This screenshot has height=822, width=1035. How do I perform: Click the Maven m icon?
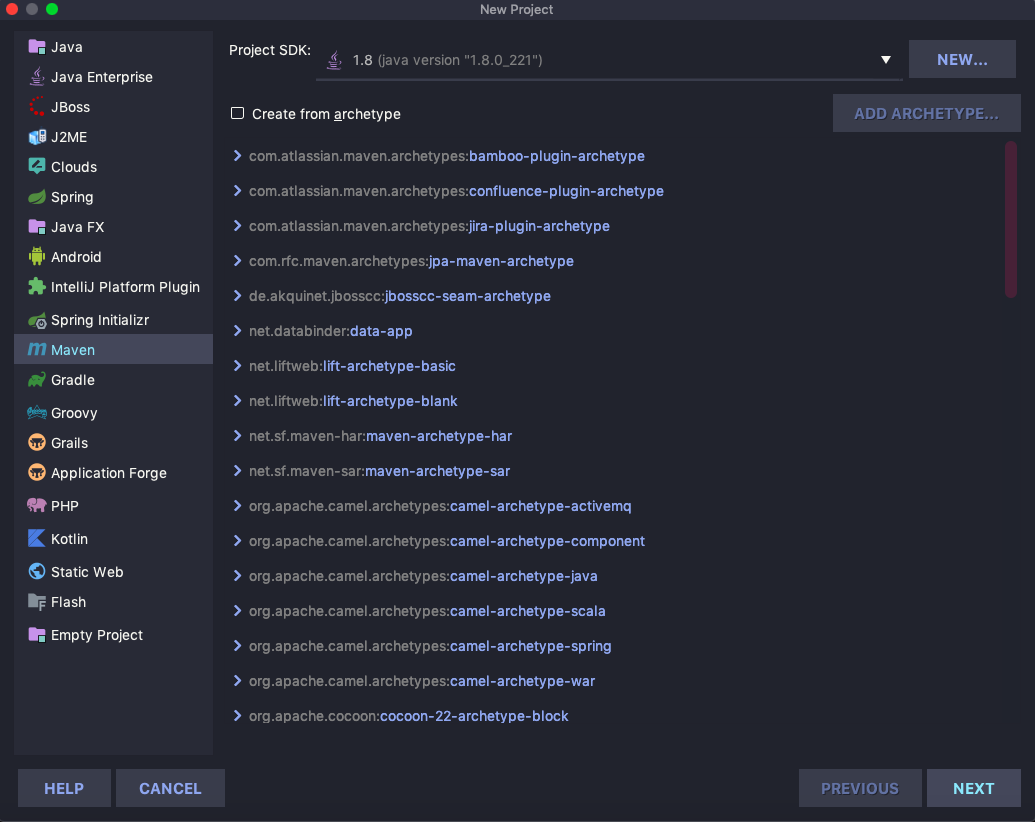[37, 349]
